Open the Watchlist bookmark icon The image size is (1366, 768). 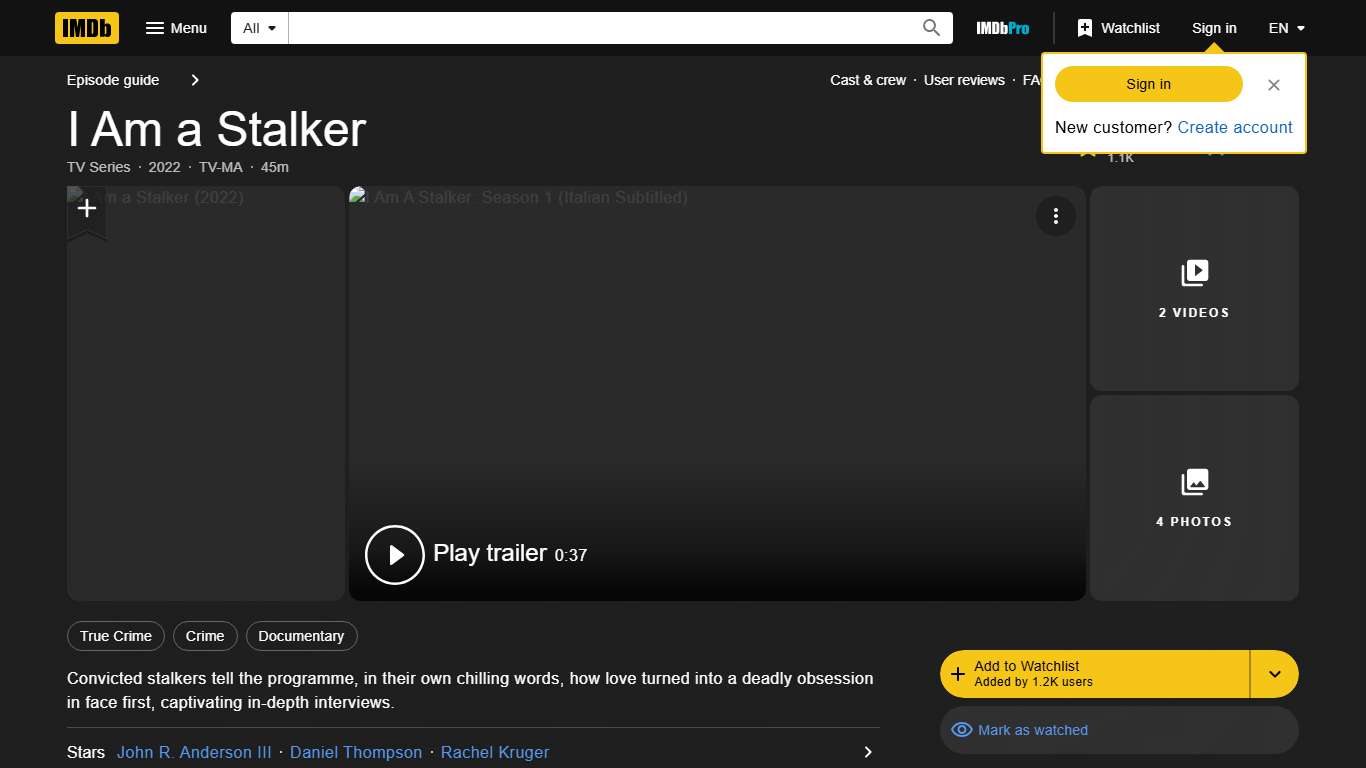pos(1085,27)
